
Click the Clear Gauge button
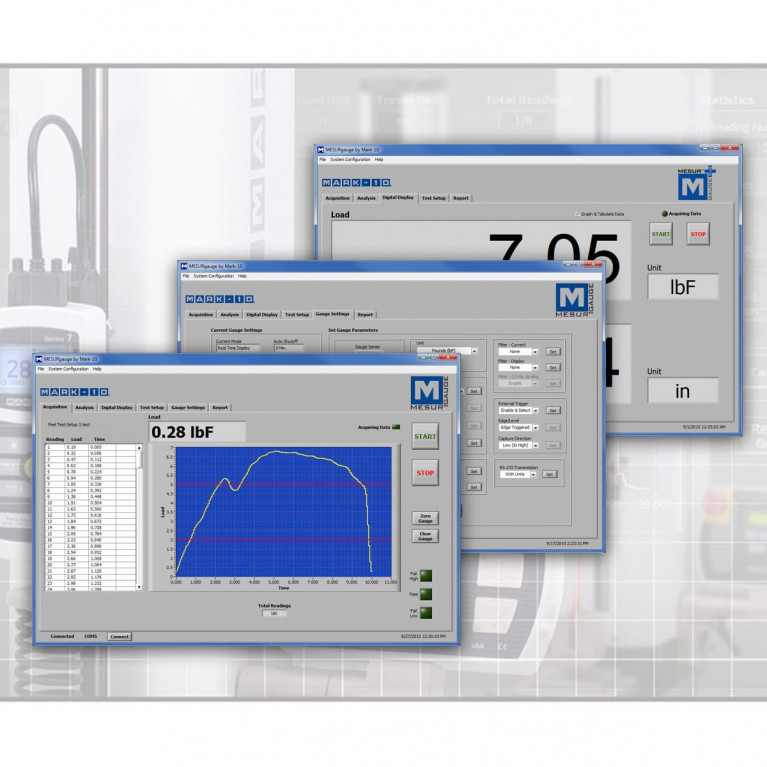click(x=425, y=536)
